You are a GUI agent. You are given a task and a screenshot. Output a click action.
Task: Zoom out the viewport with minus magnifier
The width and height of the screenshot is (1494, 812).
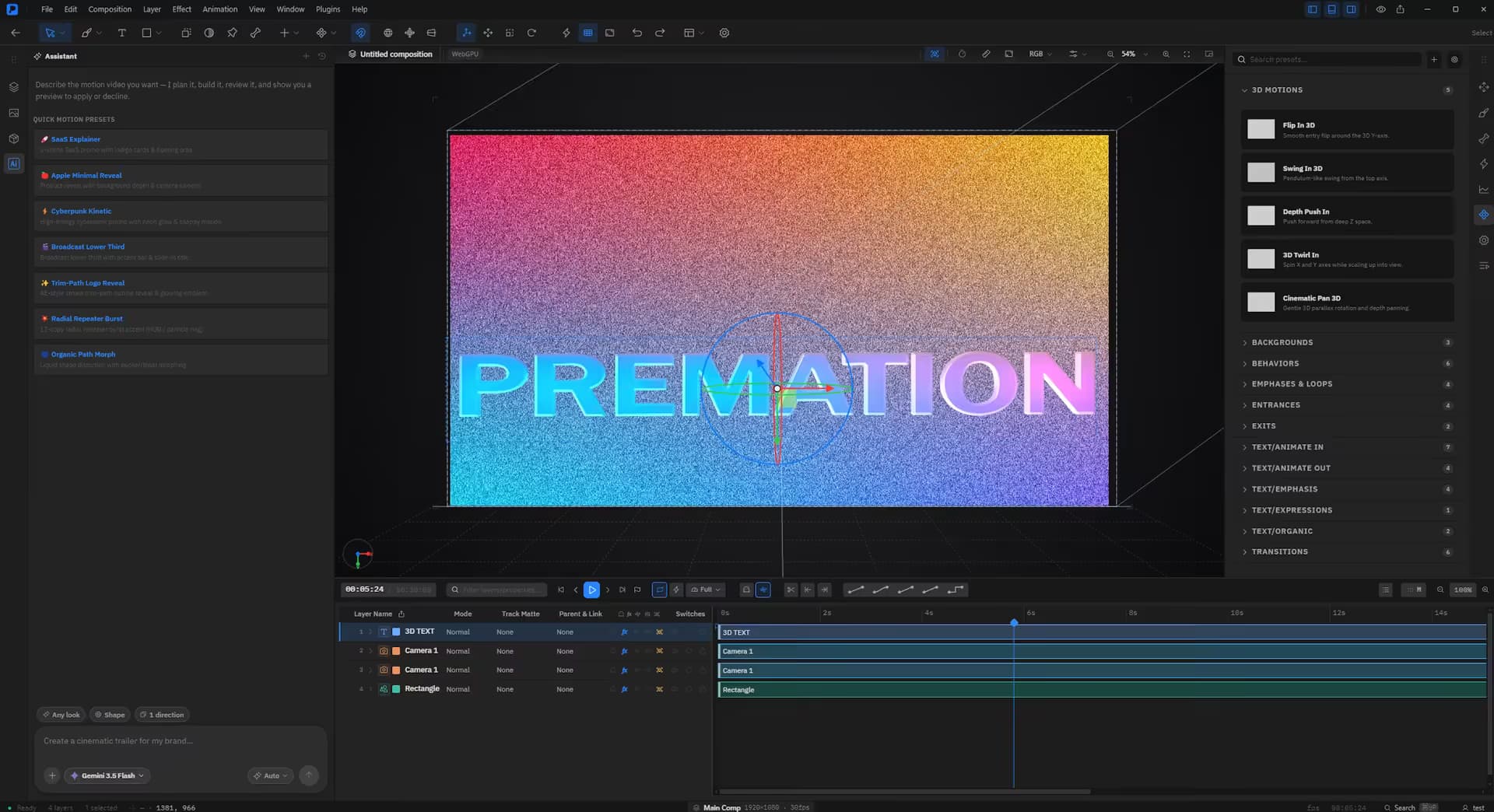pyautogui.click(x=1110, y=54)
